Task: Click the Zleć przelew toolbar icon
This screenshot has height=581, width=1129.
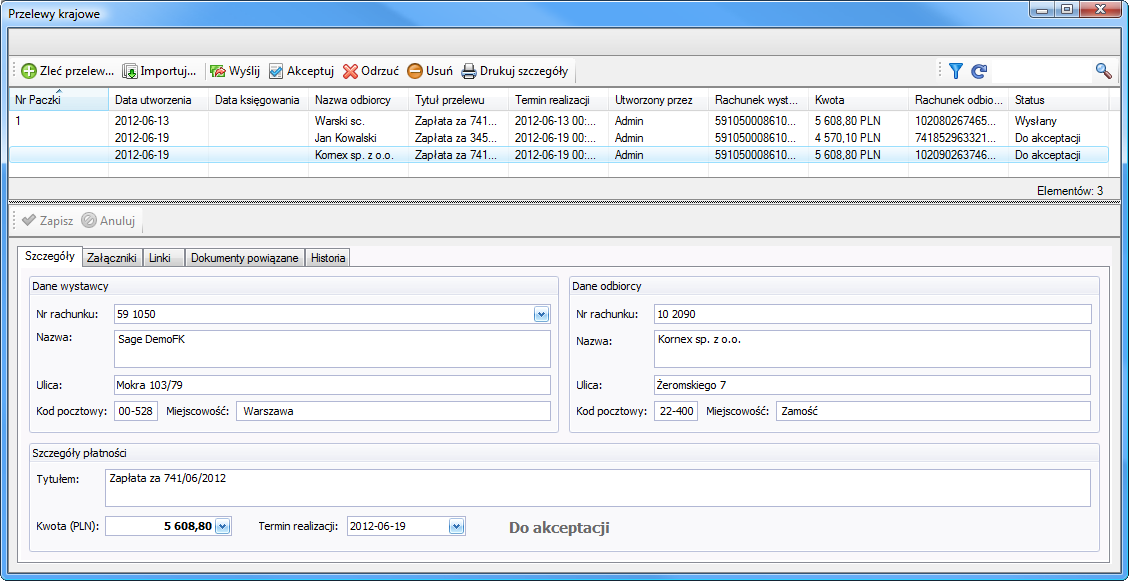Action: pyautogui.click(x=29, y=71)
